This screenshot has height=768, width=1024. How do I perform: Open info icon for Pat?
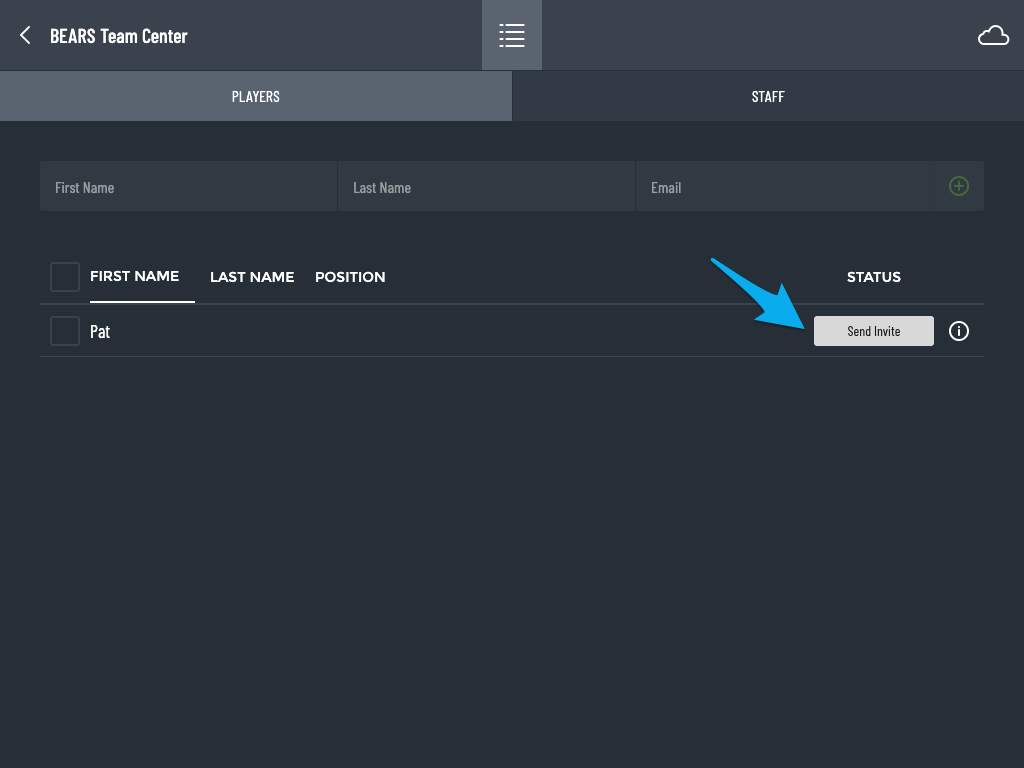coord(959,331)
